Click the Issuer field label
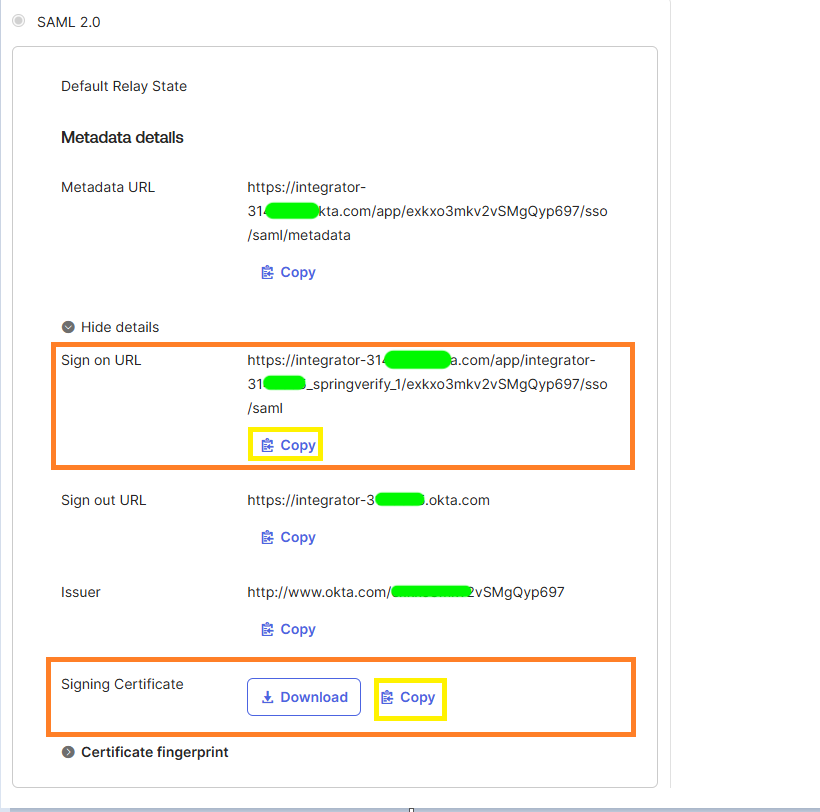This screenshot has height=812, width=820. point(81,592)
